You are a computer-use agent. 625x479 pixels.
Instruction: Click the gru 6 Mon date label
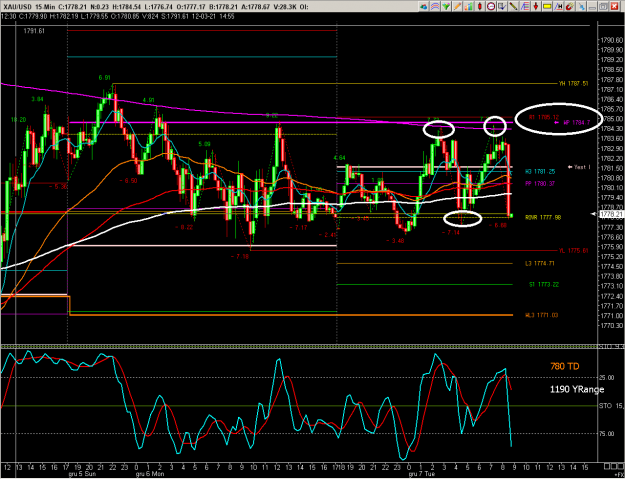point(149,474)
